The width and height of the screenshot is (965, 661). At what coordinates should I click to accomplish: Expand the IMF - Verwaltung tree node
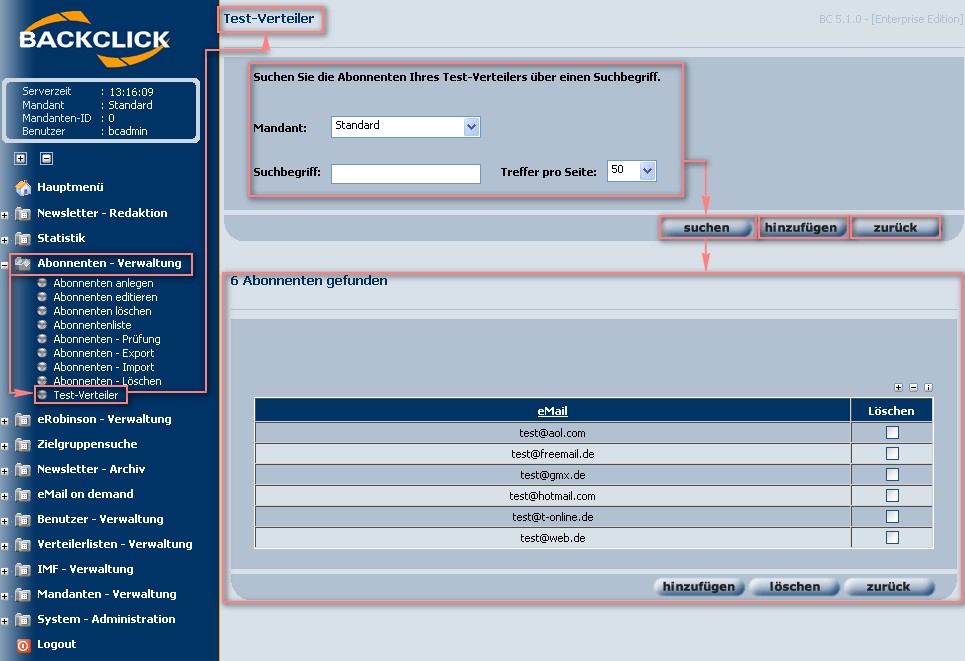point(4,571)
